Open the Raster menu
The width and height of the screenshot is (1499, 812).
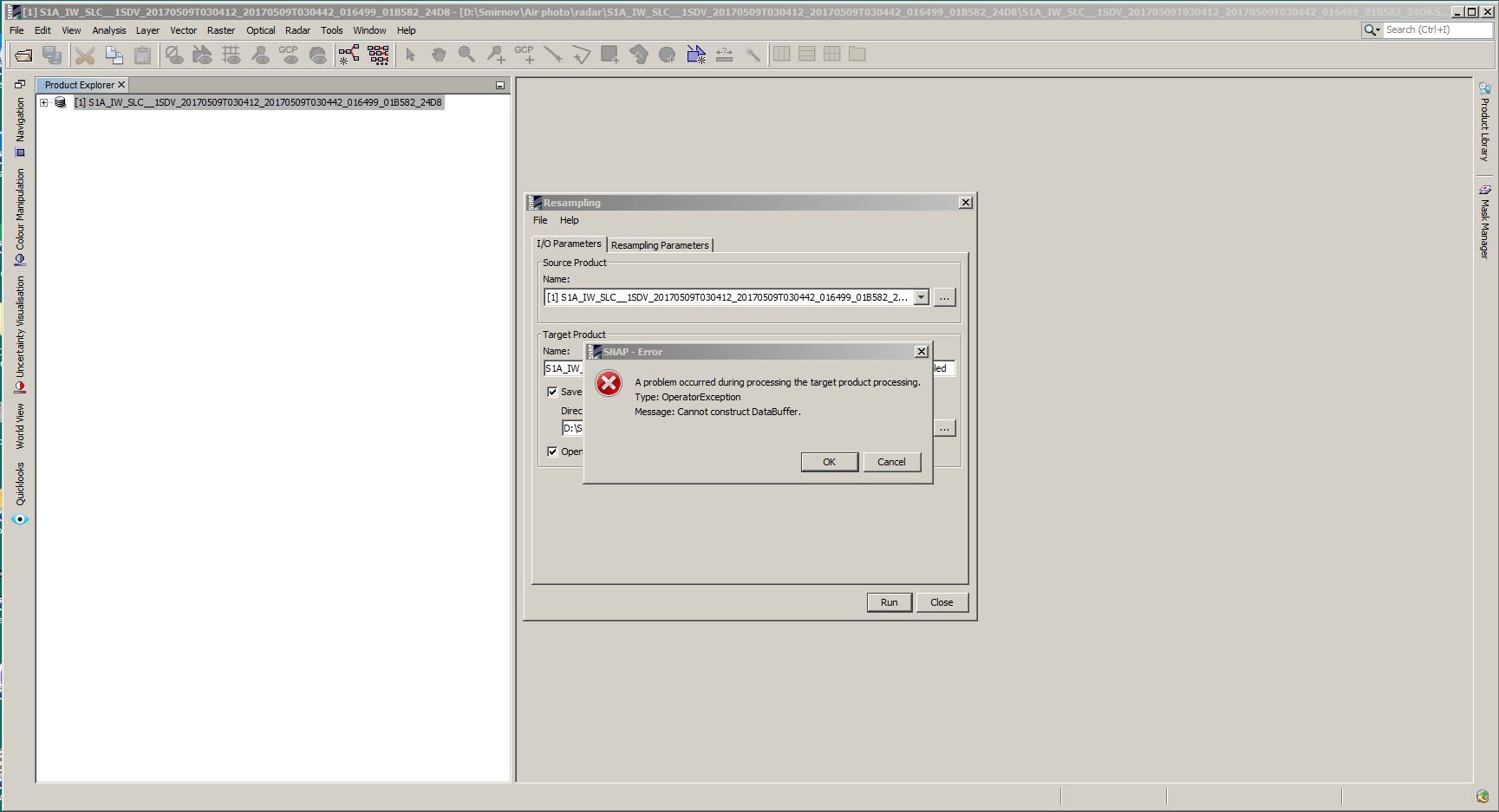click(221, 30)
